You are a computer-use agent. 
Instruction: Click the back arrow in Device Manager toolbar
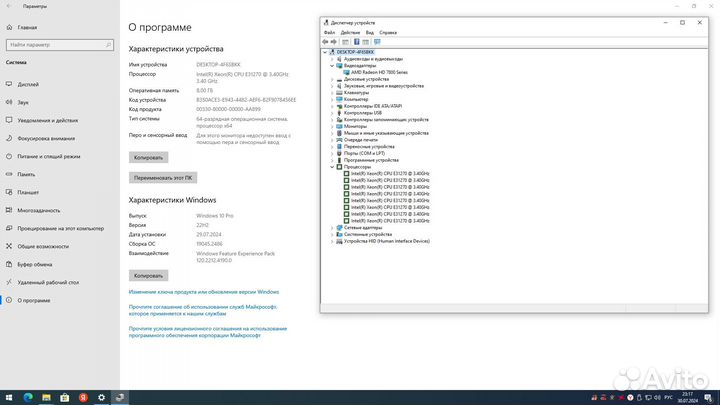point(326,41)
